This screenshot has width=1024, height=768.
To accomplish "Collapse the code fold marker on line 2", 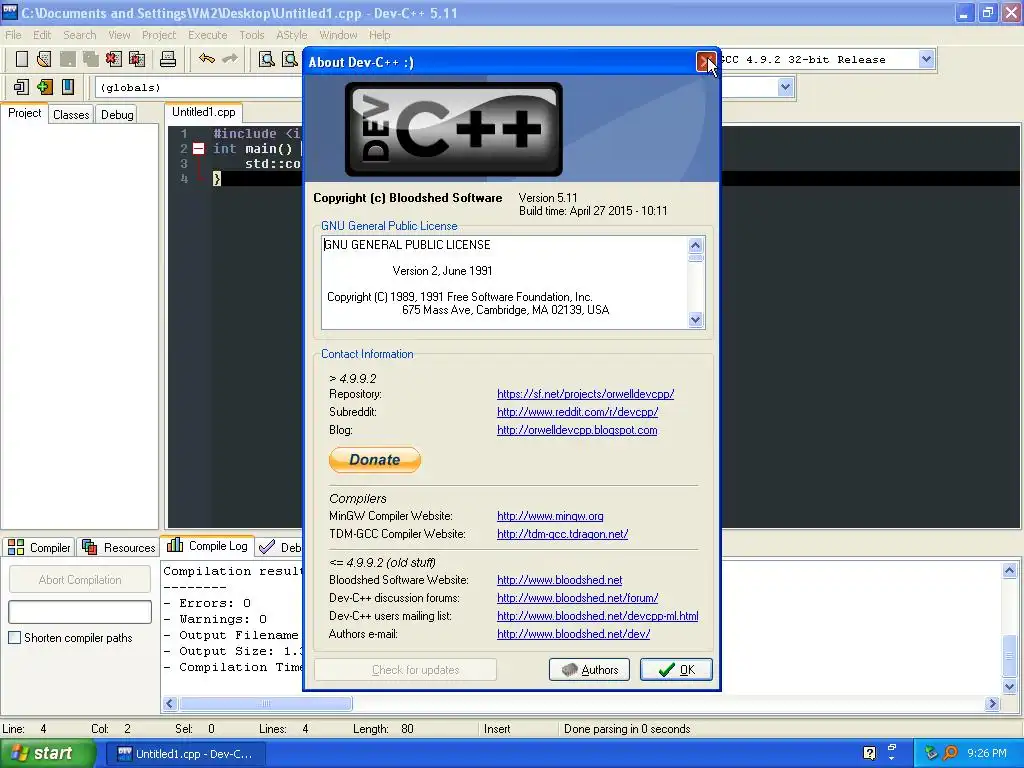I will click(199, 149).
